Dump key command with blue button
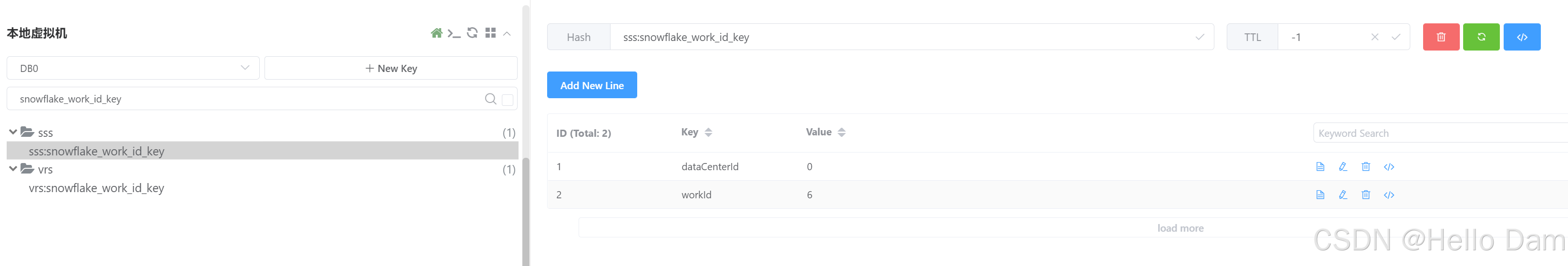The height and width of the screenshot is (266, 1568). 1522,37
